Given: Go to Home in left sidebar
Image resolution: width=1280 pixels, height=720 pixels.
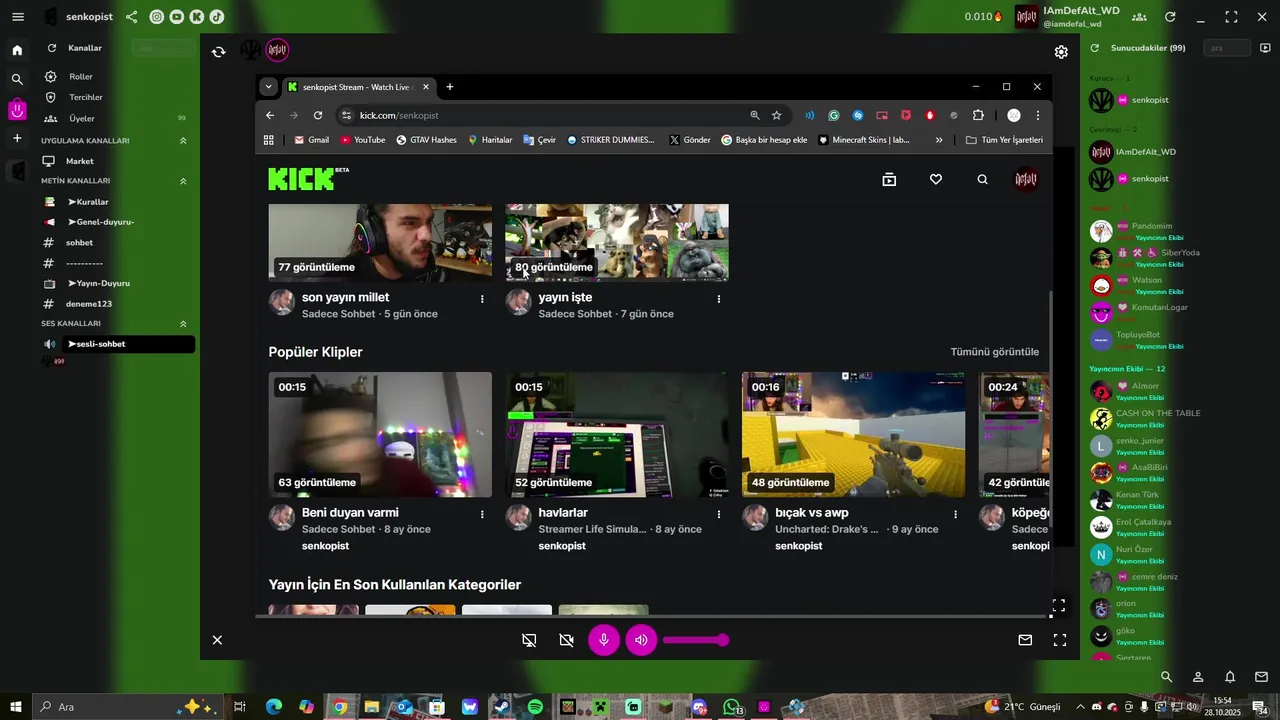Looking at the screenshot, I should point(17,50).
